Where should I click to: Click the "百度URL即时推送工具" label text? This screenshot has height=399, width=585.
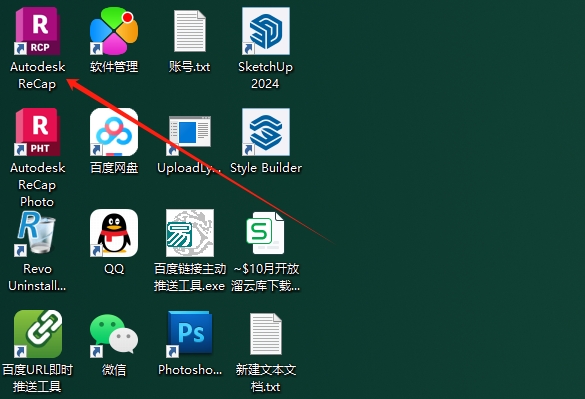coord(37,378)
